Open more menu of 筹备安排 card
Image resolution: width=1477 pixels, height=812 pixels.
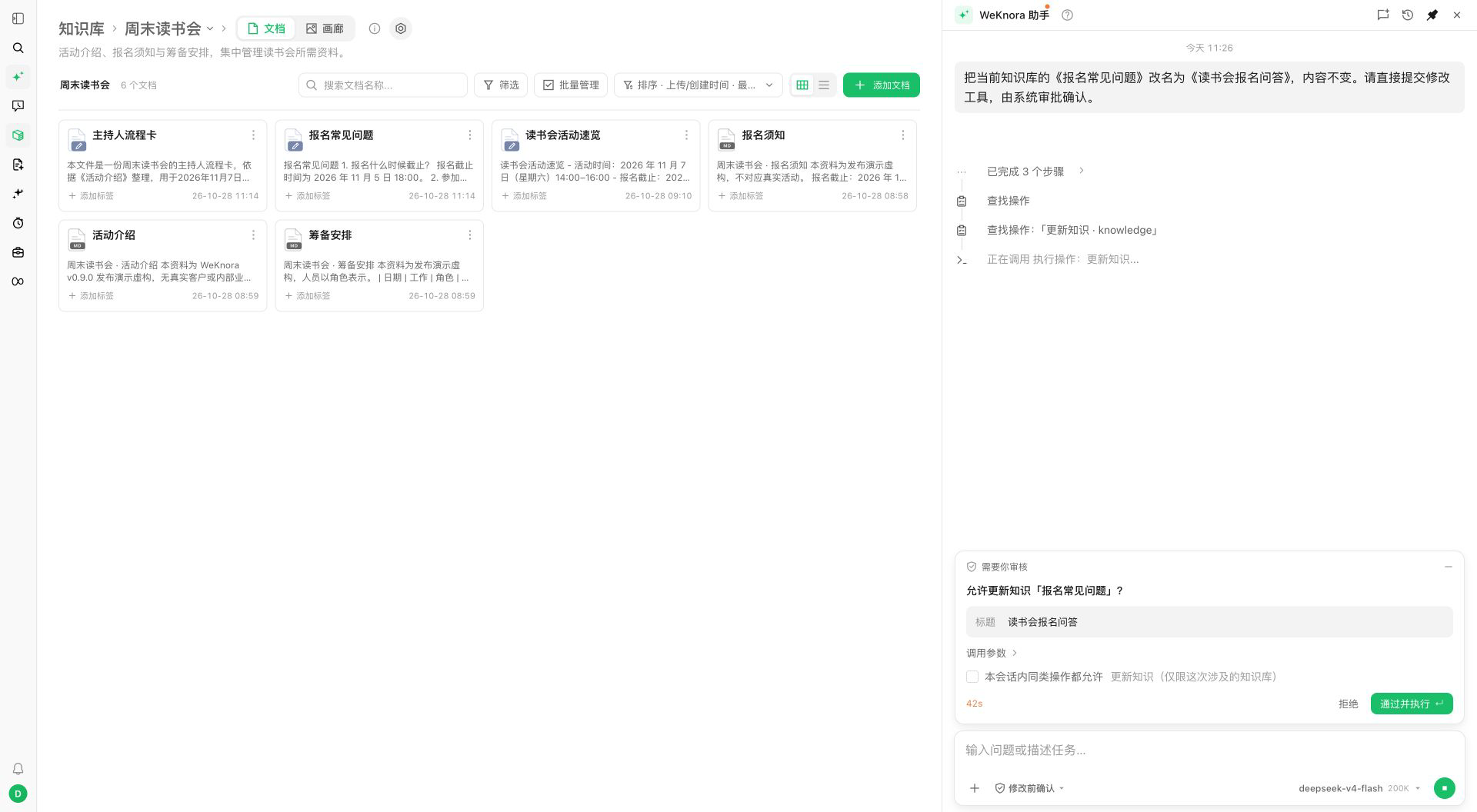(470, 235)
